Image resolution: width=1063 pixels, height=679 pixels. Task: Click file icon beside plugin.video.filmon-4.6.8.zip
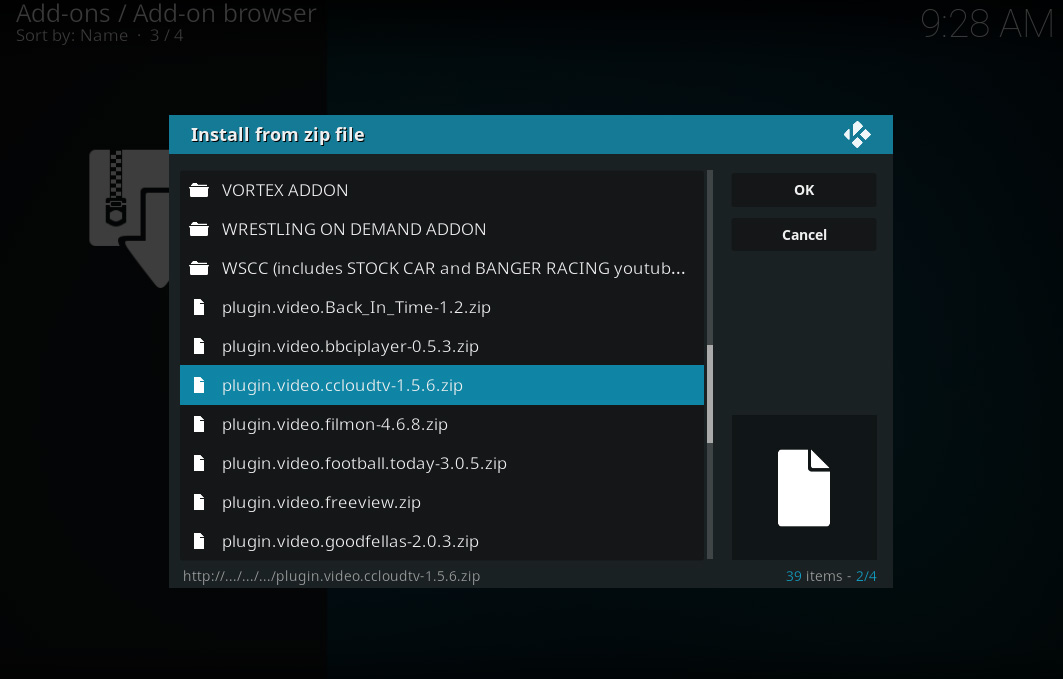click(199, 424)
